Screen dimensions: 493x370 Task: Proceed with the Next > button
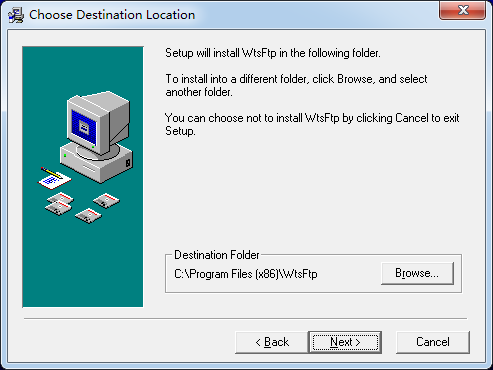tap(345, 342)
